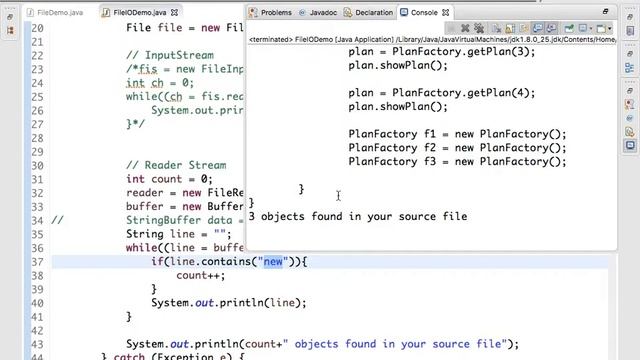Click line number 43 in the editor ruler
Image resolution: width=640 pixels, height=360 pixels.
tap(37, 344)
